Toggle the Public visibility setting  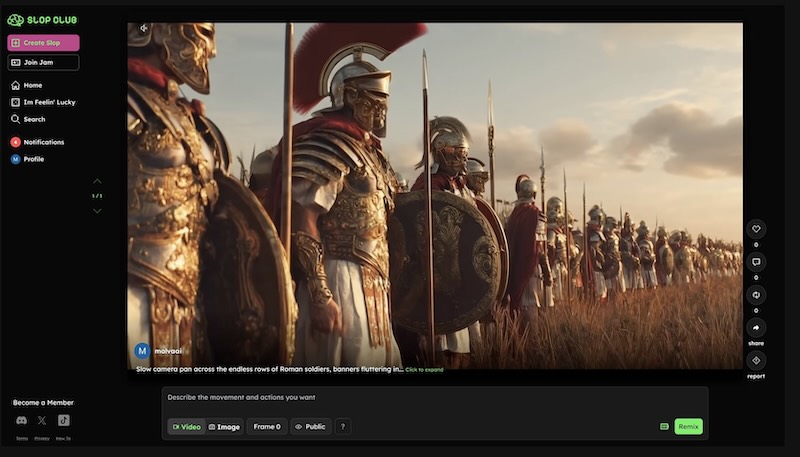tap(311, 426)
